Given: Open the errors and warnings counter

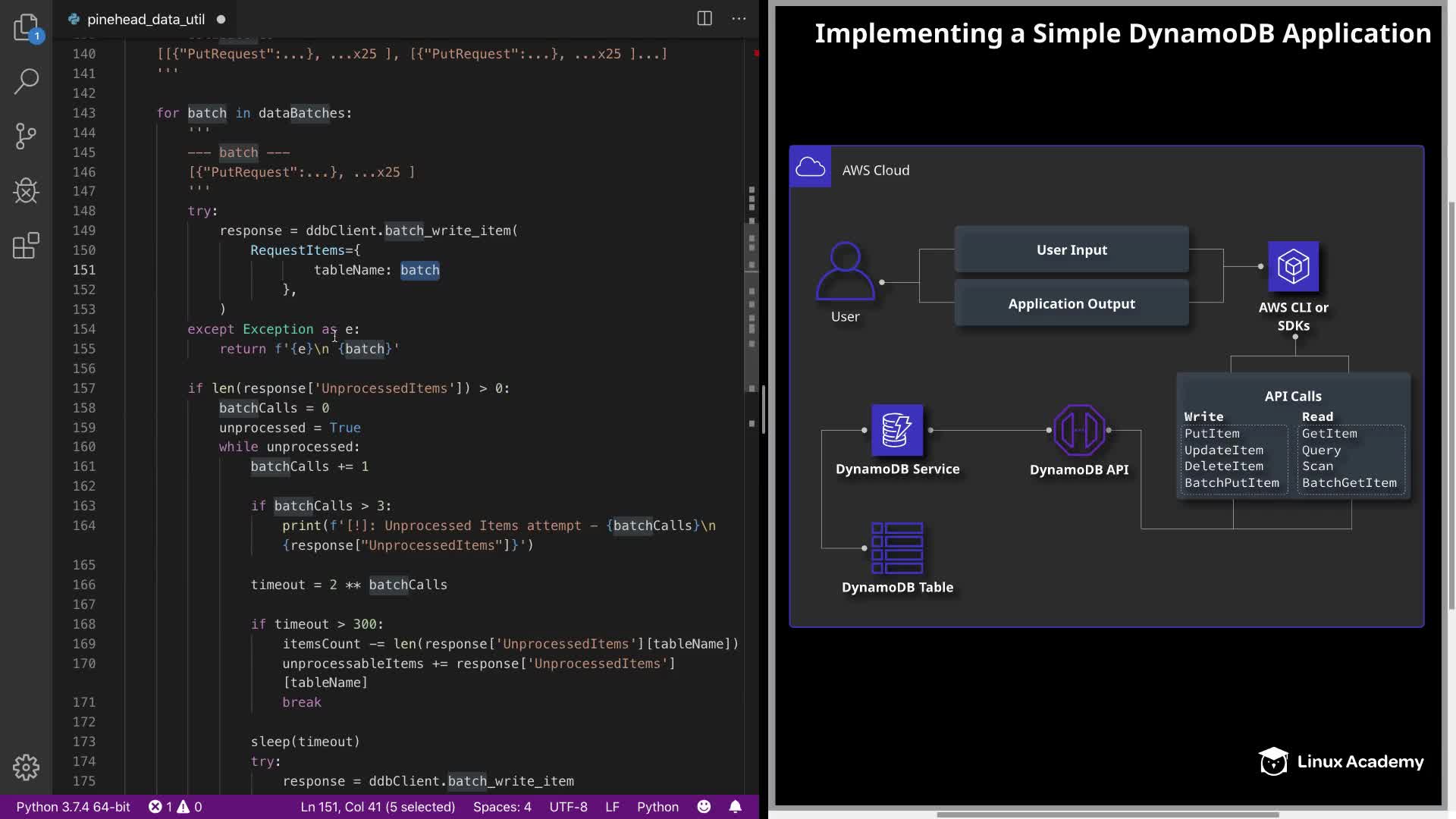Looking at the screenshot, I should tap(175, 807).
